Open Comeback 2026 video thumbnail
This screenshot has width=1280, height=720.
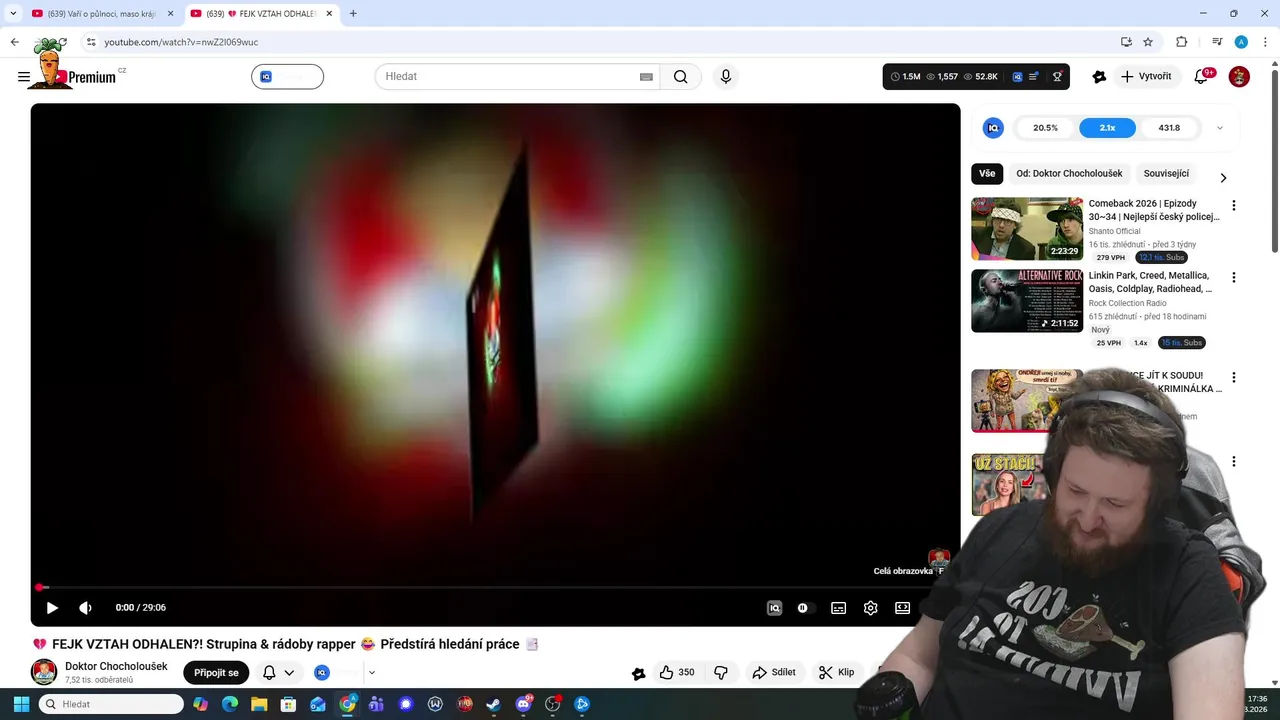(x=1027, y=229)
